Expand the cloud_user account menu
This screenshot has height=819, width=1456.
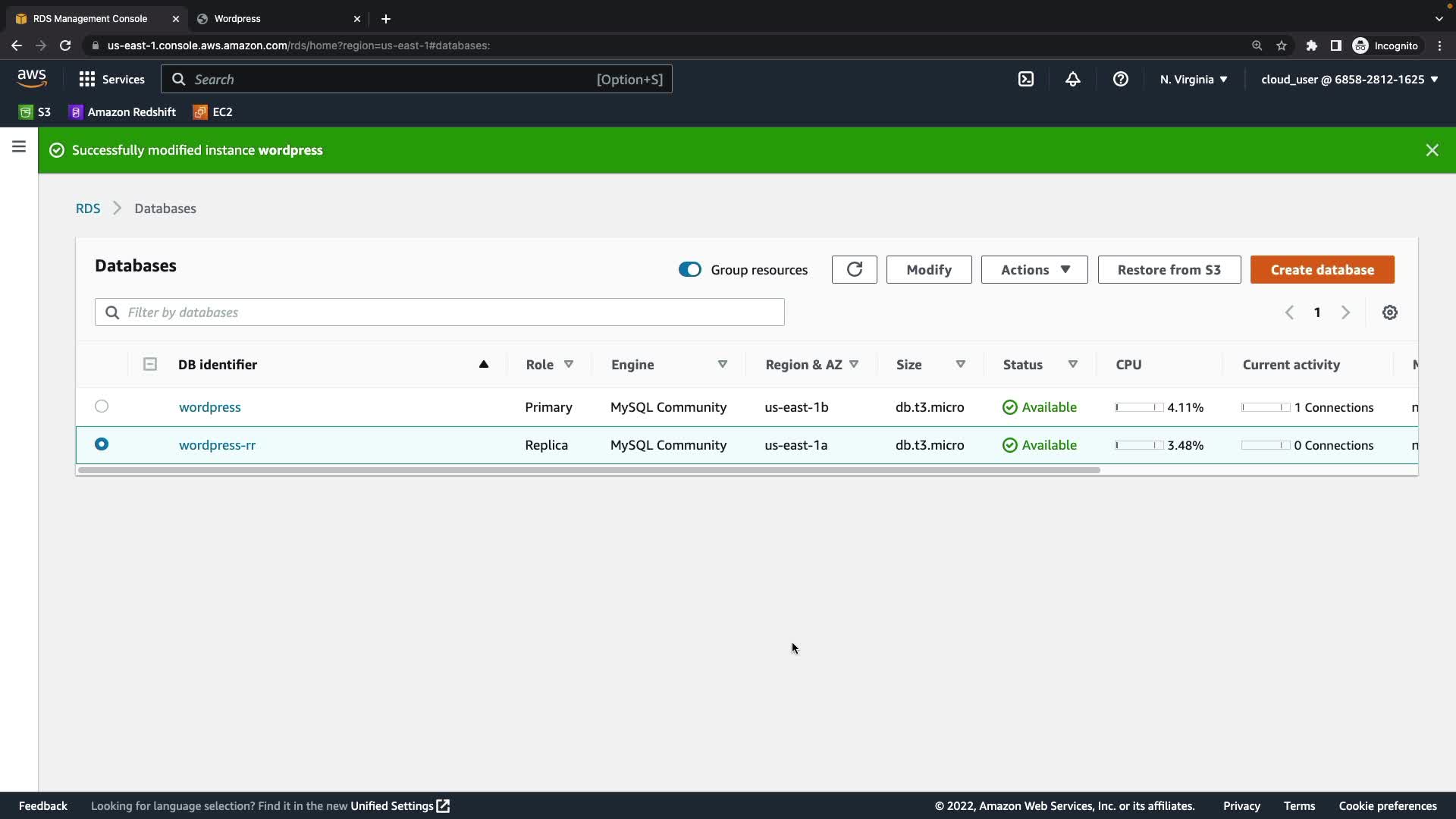[x=1349, y=79]
